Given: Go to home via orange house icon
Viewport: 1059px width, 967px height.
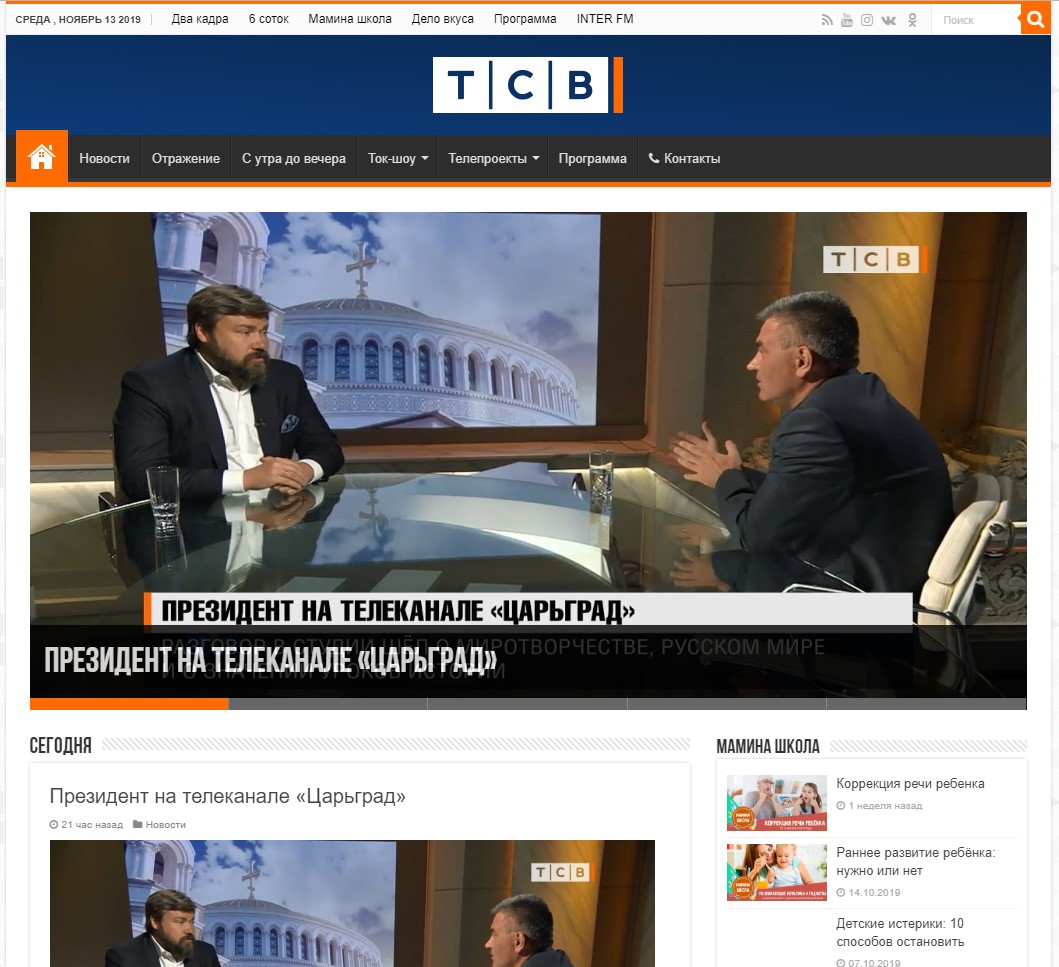Looking at the screenshot, I should click(x=42, y=157).
